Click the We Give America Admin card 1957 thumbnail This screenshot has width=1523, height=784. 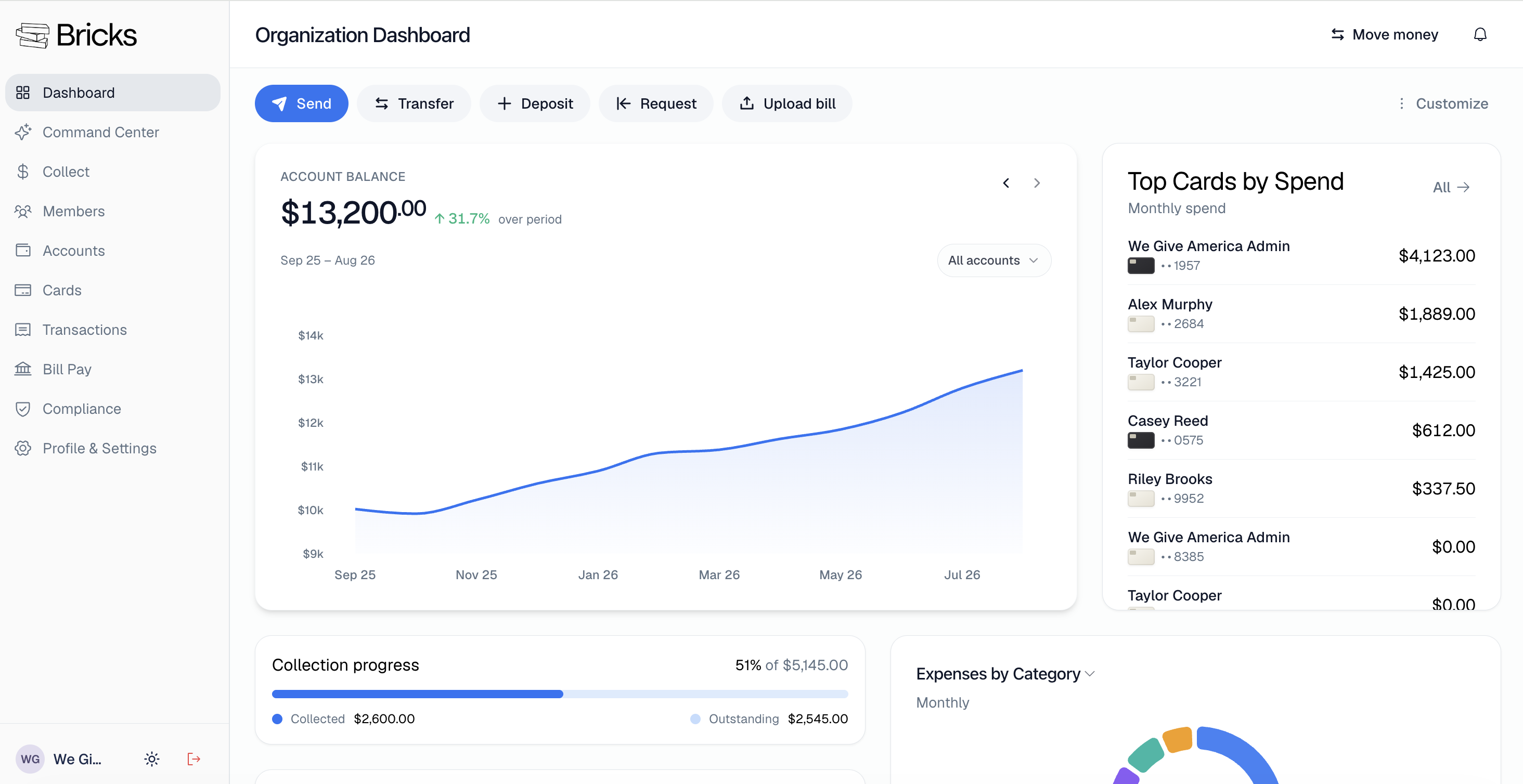point(1141,266)
